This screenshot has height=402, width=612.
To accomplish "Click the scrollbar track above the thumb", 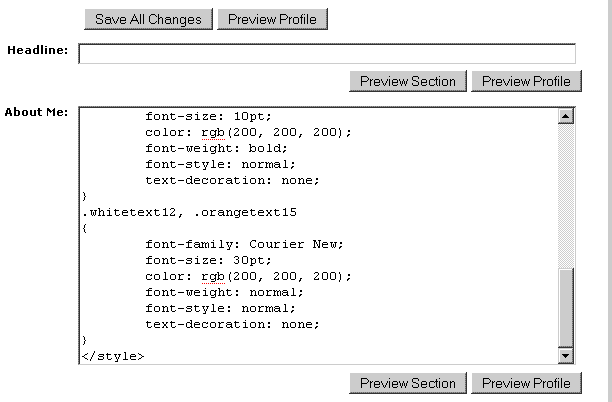I will pyautogui.click(x=566, y=190).
